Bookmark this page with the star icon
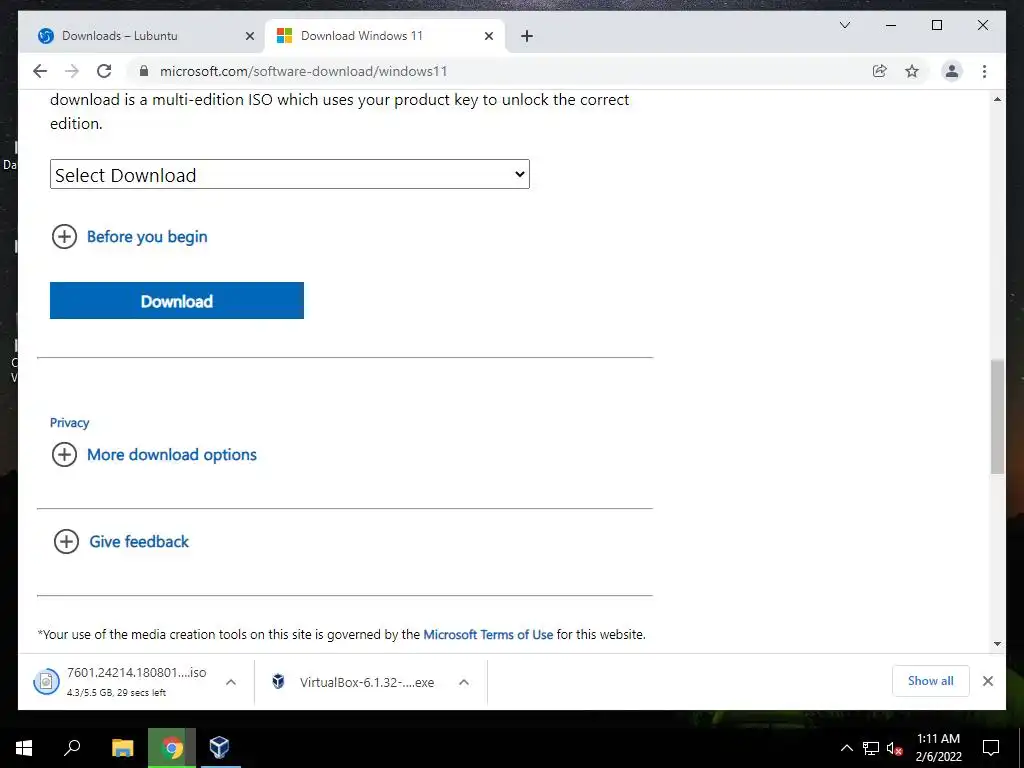The image size is (1024, 768). coord(912,71)
